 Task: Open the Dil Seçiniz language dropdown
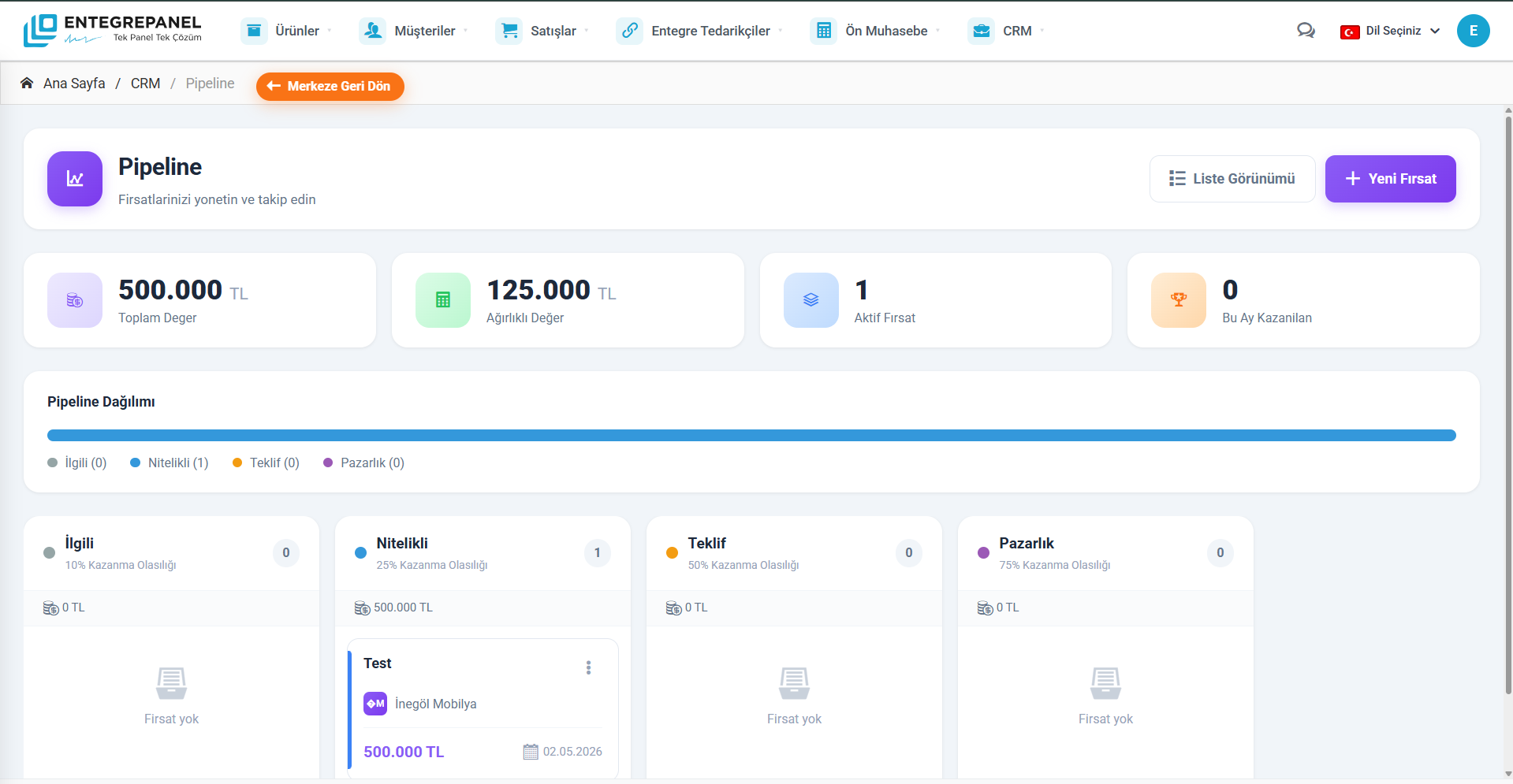[1391, 31]
